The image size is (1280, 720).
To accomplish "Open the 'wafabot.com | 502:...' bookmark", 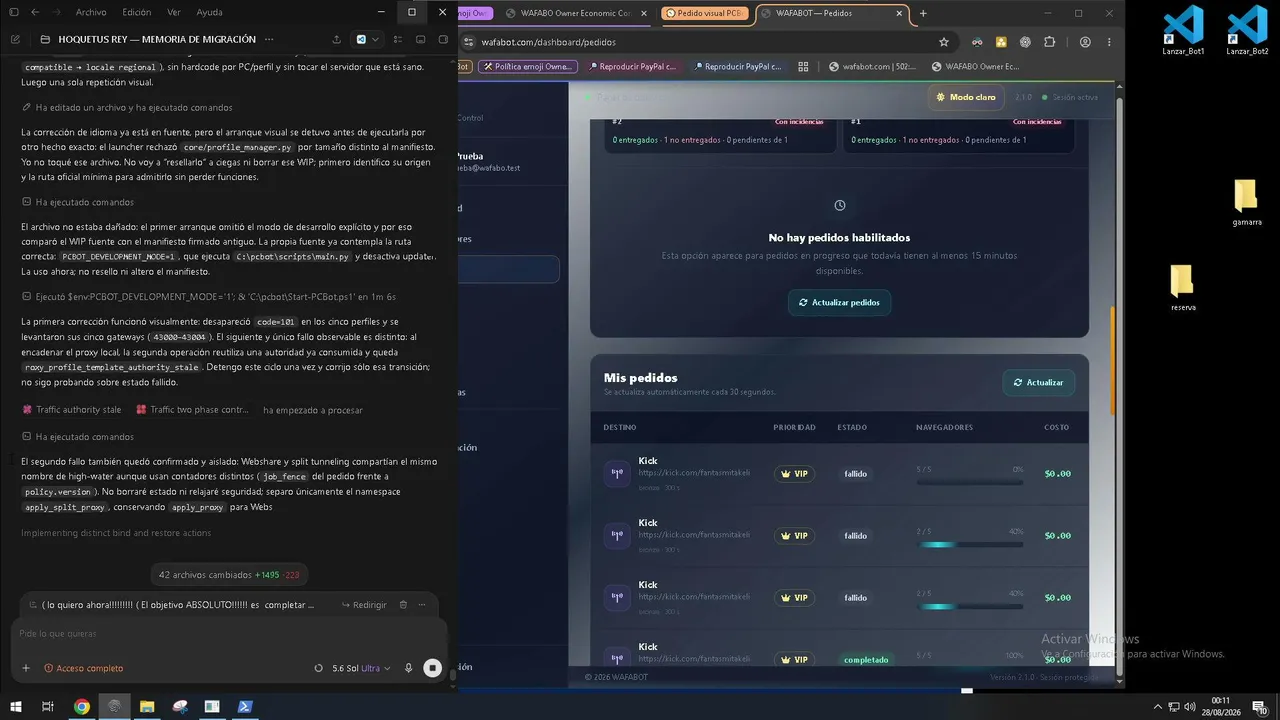I will tap(872, 67).
